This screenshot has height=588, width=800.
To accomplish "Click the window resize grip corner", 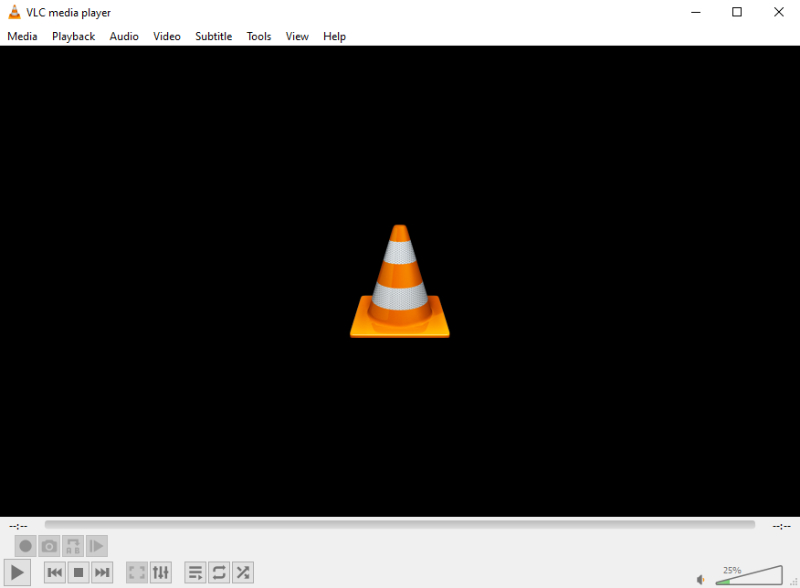I will click(x=794, y=581).
